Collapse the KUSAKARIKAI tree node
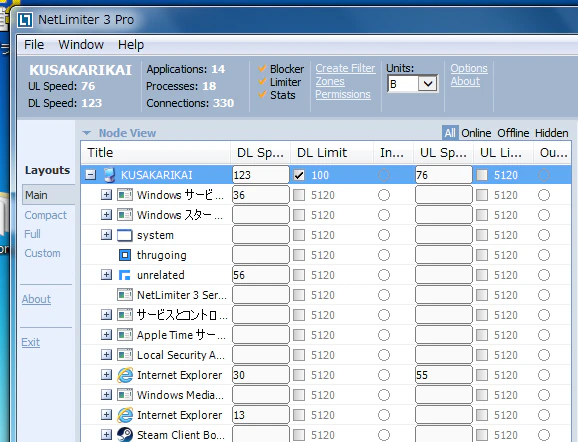This screenshot has width=578, height=442. pos(90,175)
